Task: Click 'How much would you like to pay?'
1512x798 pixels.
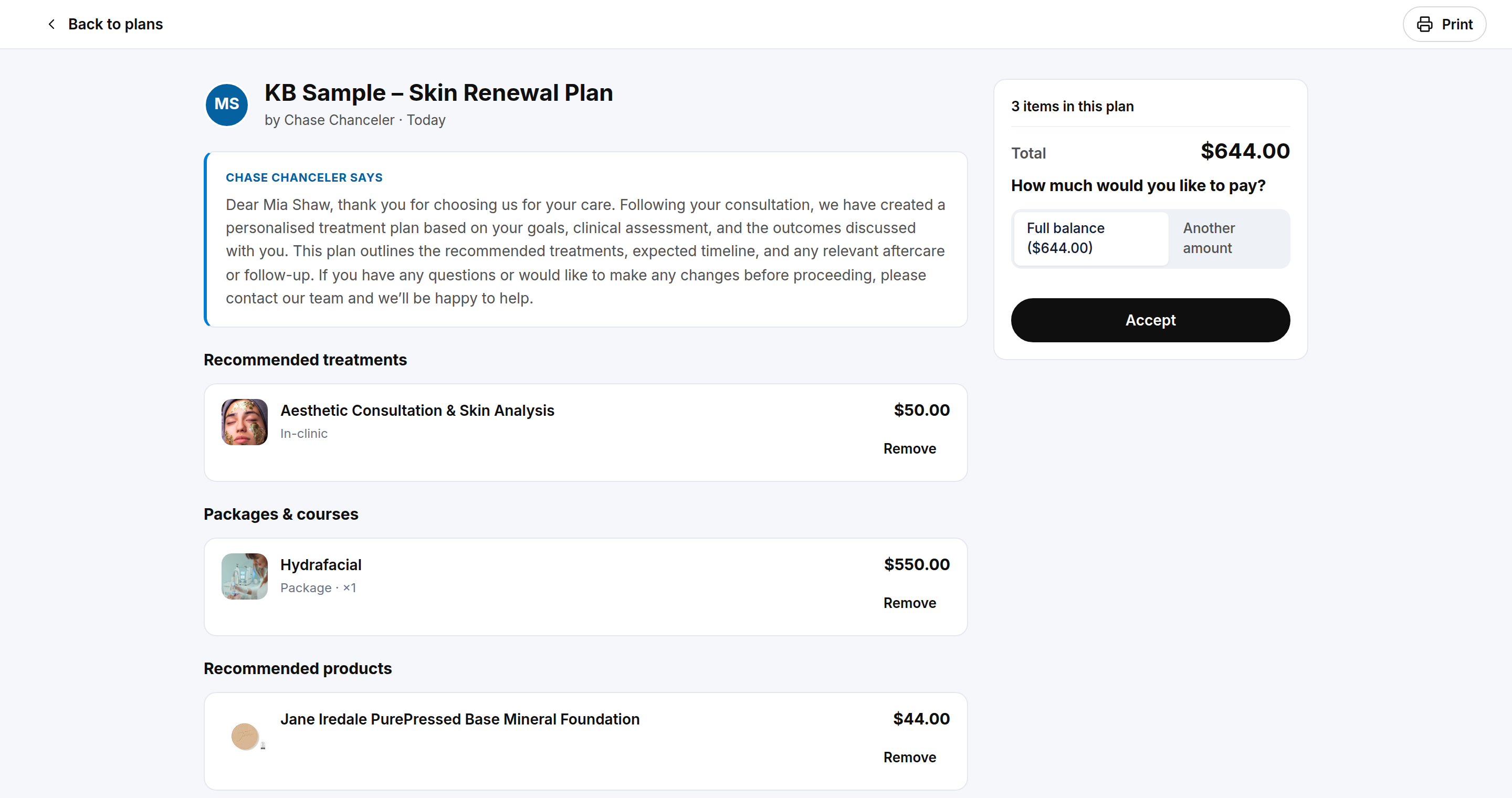Action: (x=1138, y=185)
